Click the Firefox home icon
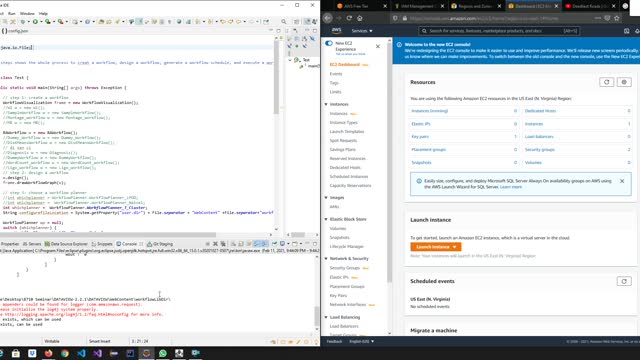The width and height of the screenshot is (640, 360). 360,18
